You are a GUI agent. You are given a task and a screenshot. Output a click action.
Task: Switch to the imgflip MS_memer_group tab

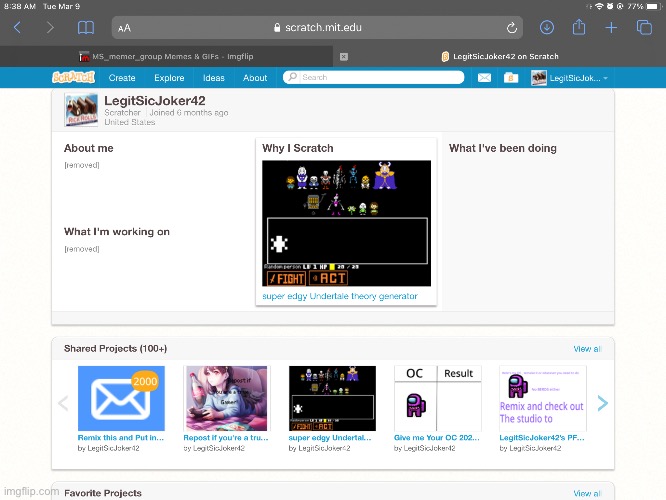tap(170, 56)
